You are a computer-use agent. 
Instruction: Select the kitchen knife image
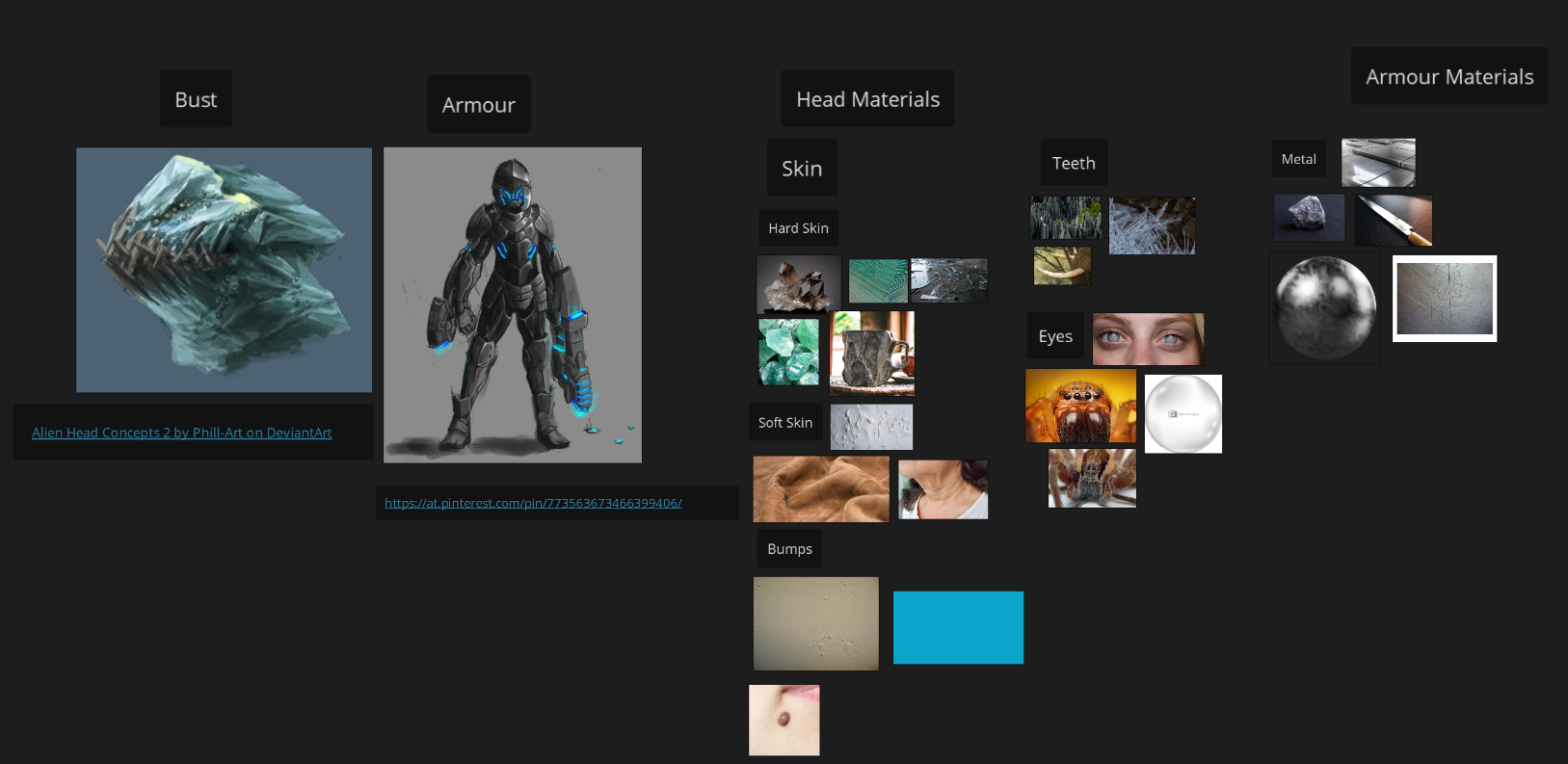(1394, 220)
